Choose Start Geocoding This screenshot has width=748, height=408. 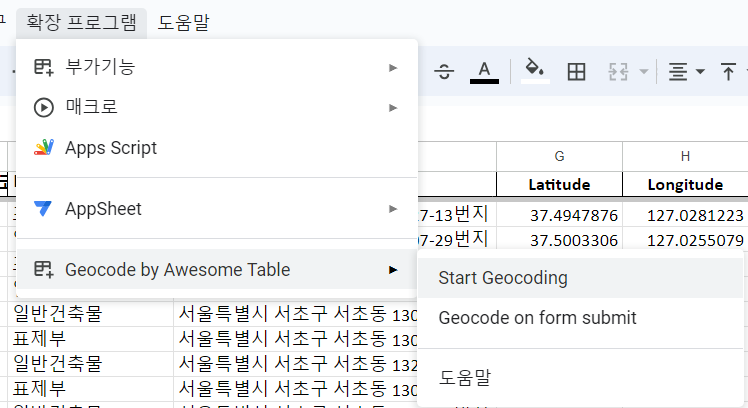[580, 278]
